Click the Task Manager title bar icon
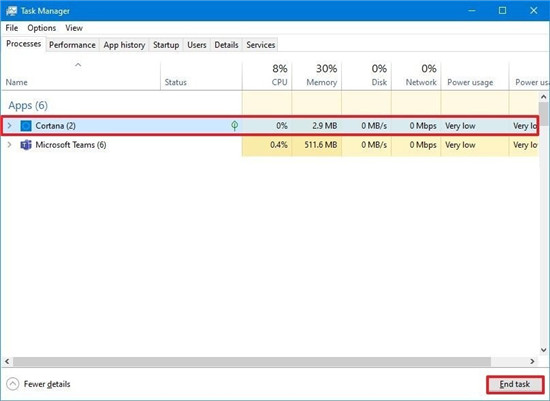 [x=11, y=11]
